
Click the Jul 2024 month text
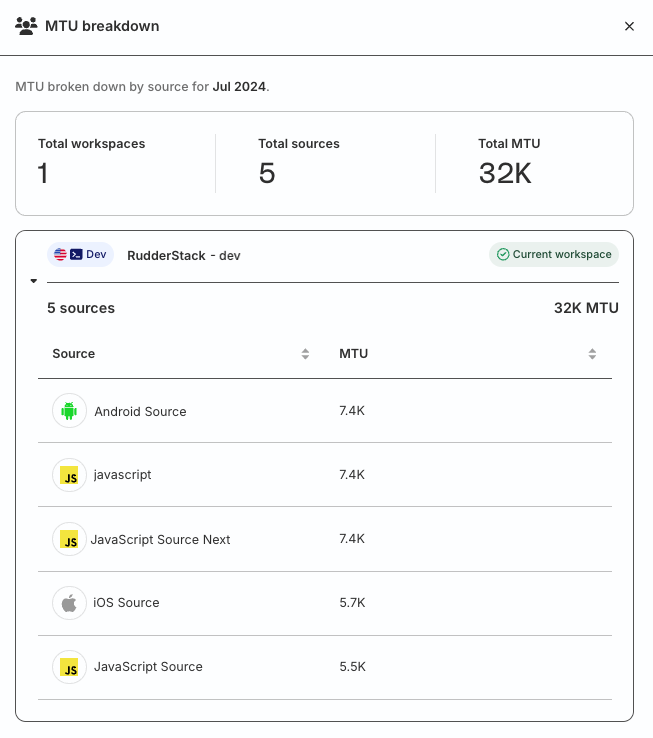click(x=239, y=87)
